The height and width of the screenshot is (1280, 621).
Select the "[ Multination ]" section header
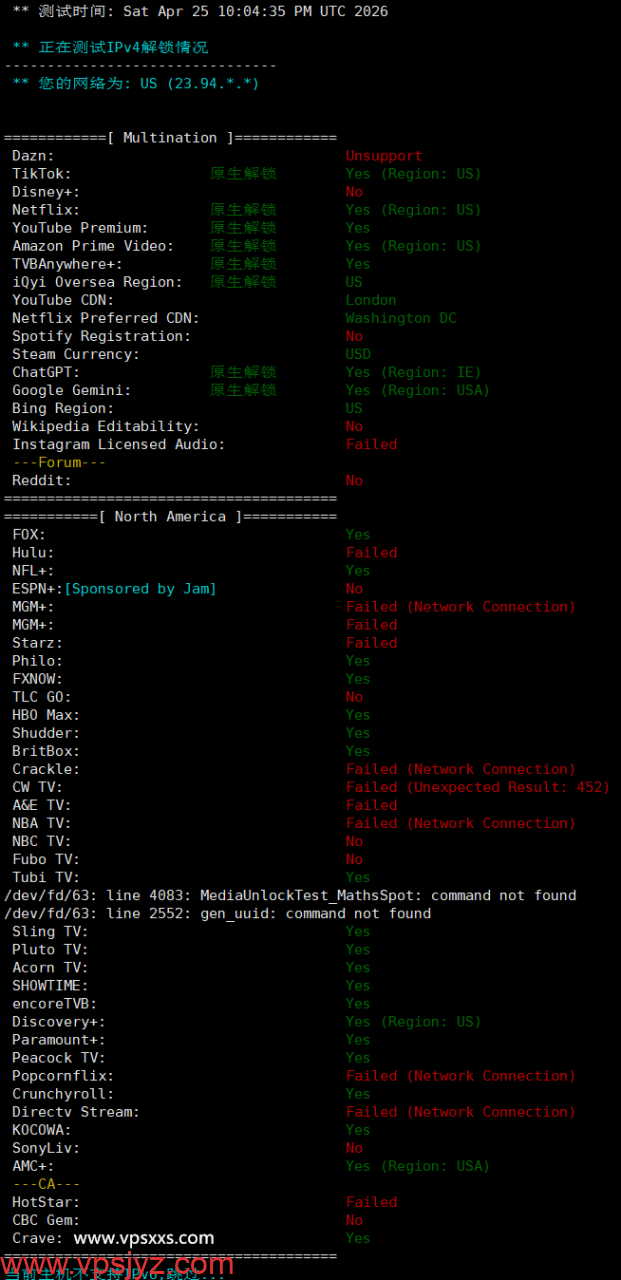pyautogui.click(x=171, y=138)
